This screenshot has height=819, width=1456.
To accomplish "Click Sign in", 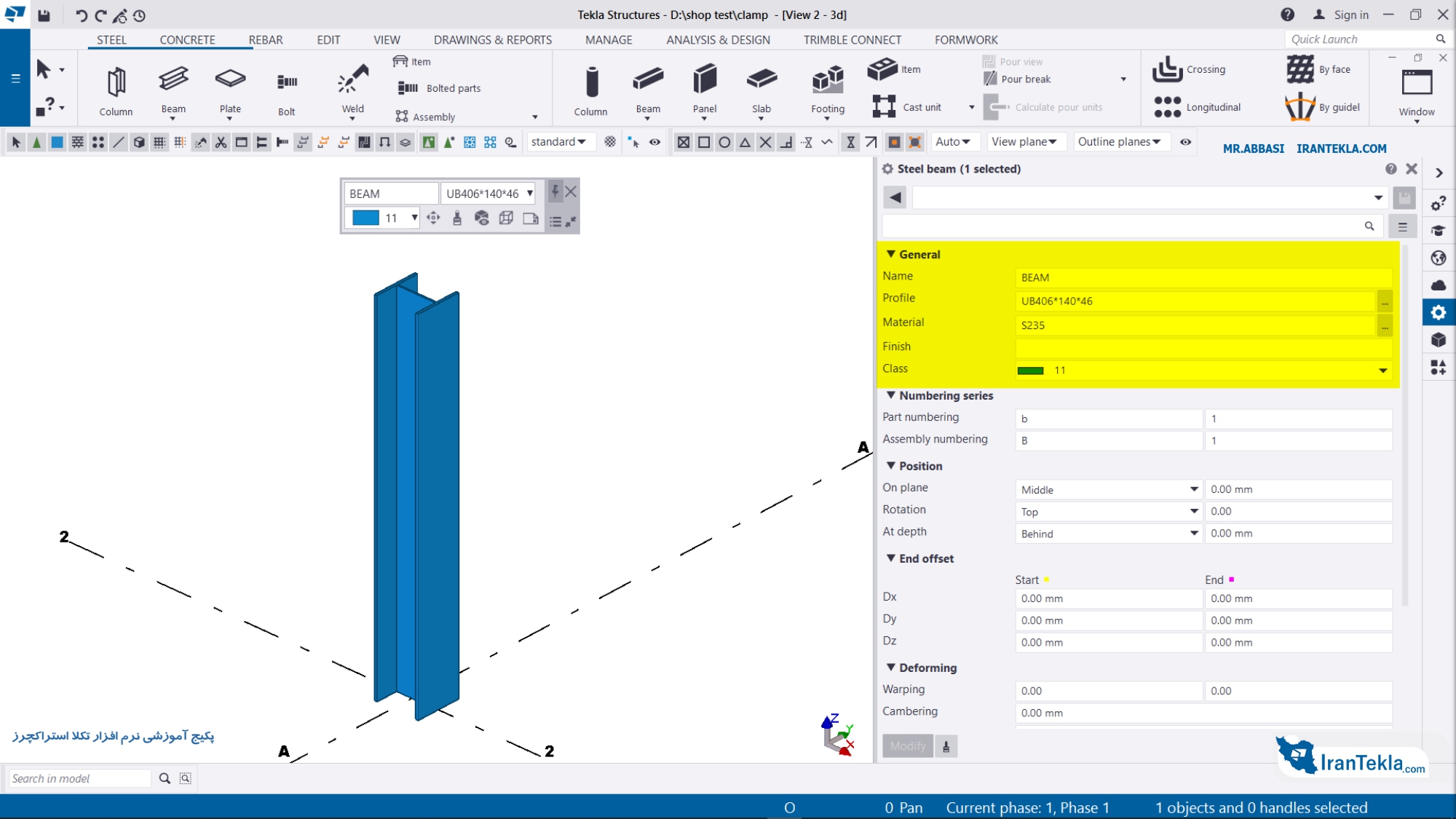I will point(1340,15).
